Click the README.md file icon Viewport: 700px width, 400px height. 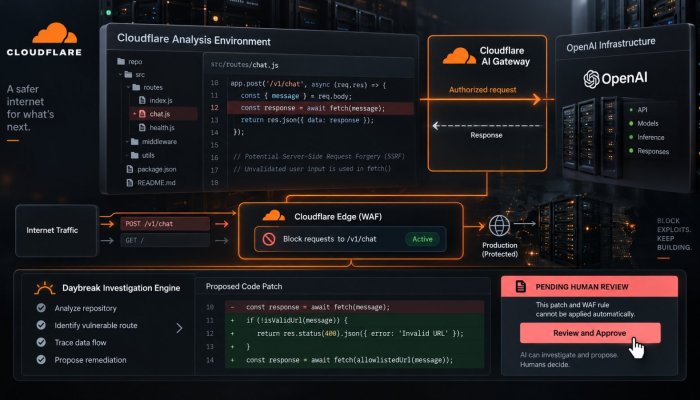pos(129,183)
